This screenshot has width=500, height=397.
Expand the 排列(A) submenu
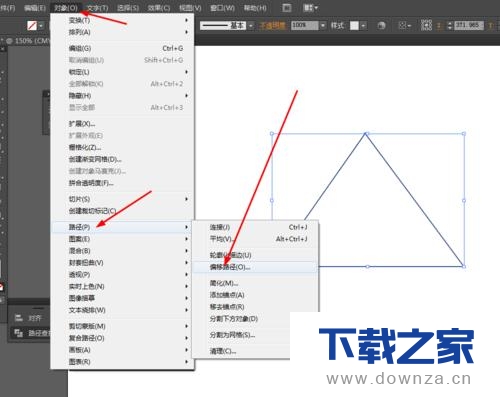coord(122,32)
